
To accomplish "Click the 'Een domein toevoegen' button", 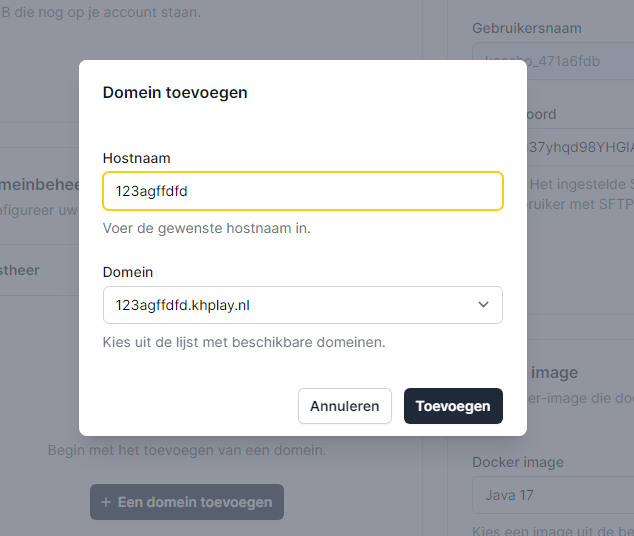I will (x=187, y=502).
